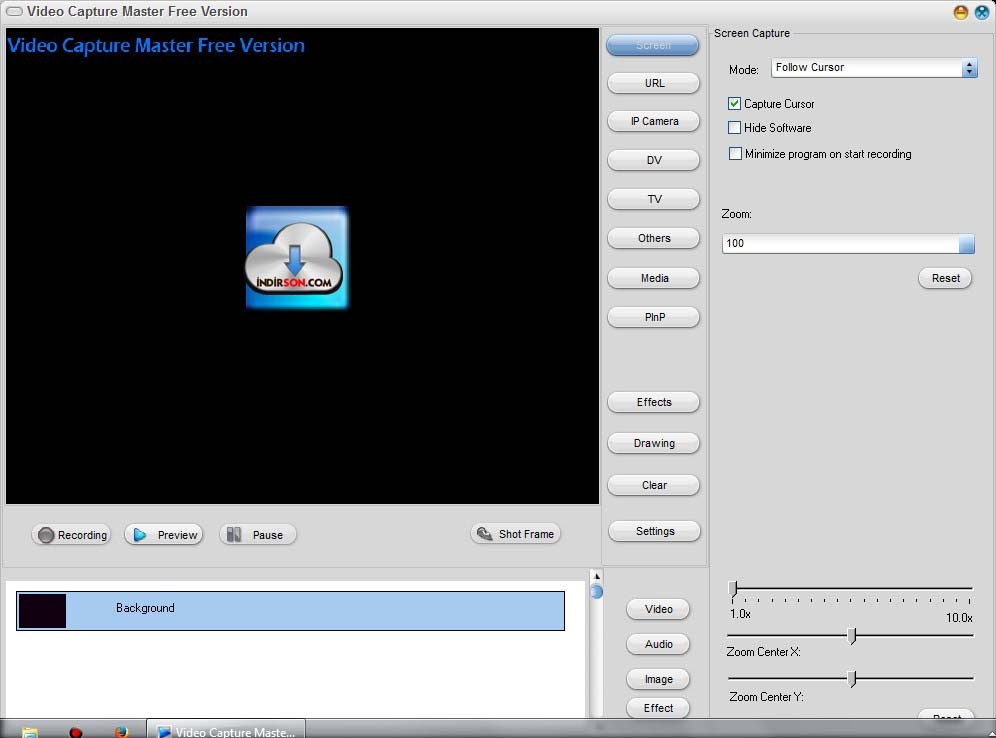Enable the Hide Software checkbox
Image resolution: width=996 pixels, height=738 pixels.
734,128
